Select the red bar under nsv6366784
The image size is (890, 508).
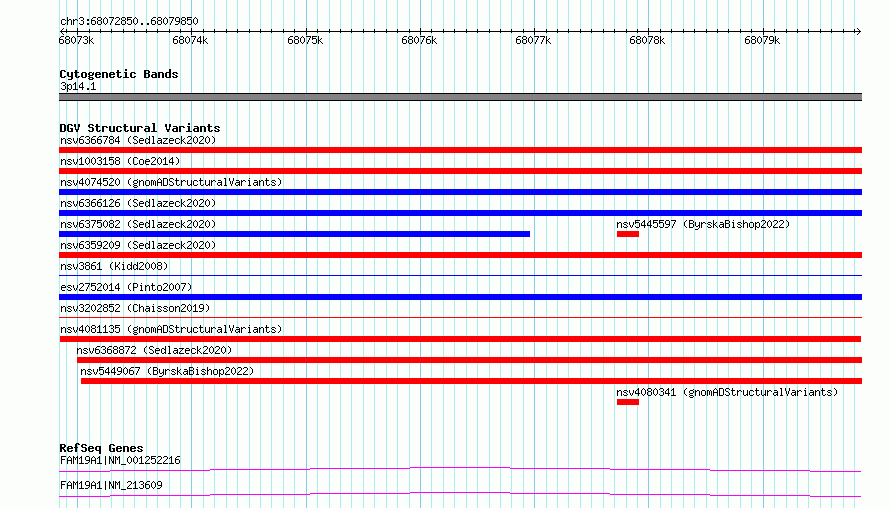coord(460,150)
